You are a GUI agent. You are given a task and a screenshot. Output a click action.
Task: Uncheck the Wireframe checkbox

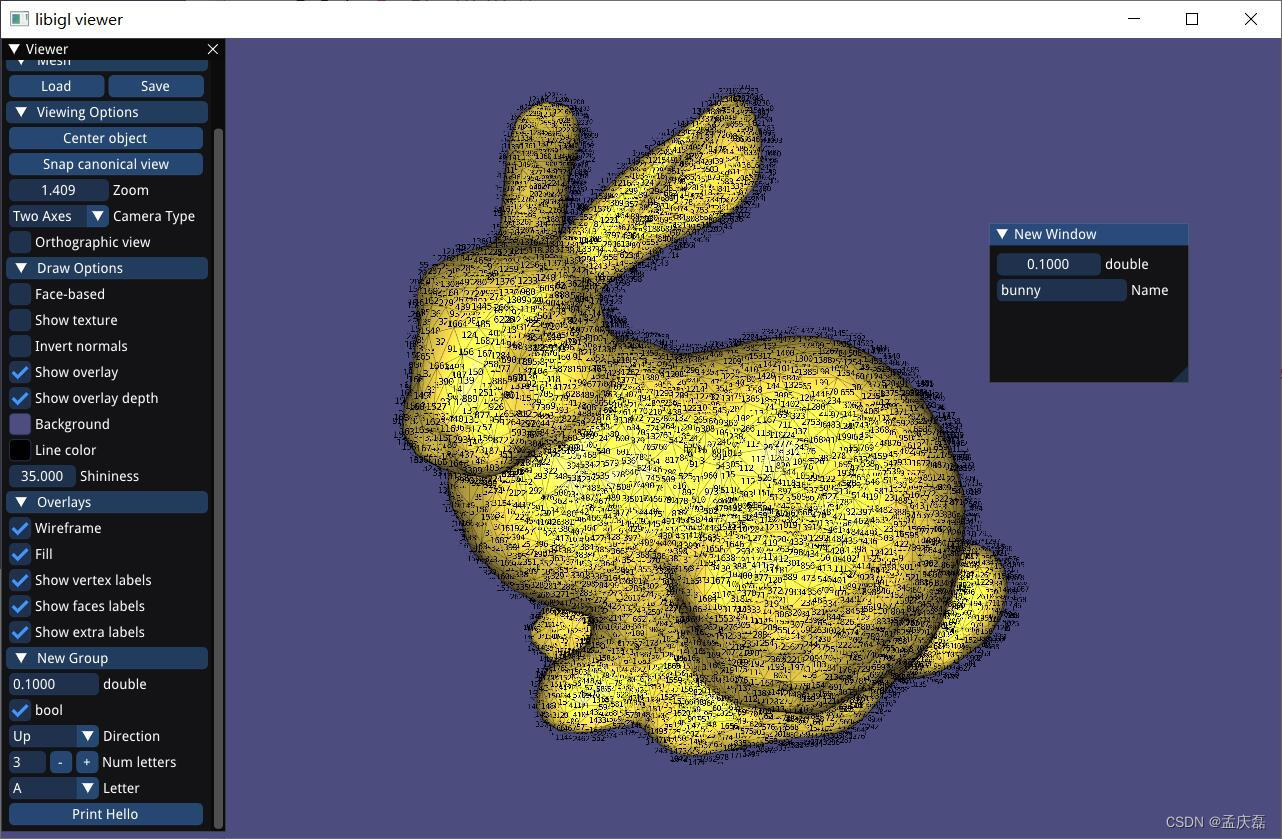[20, 528]
